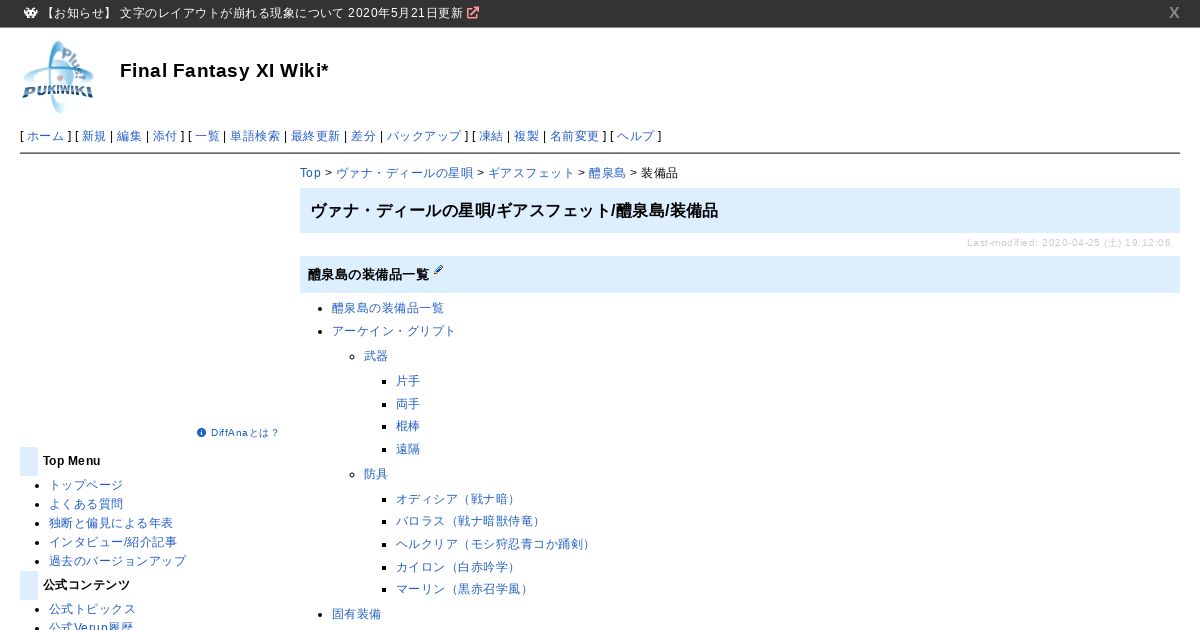Open 単語検索 word search

click(x=255, y=136)
